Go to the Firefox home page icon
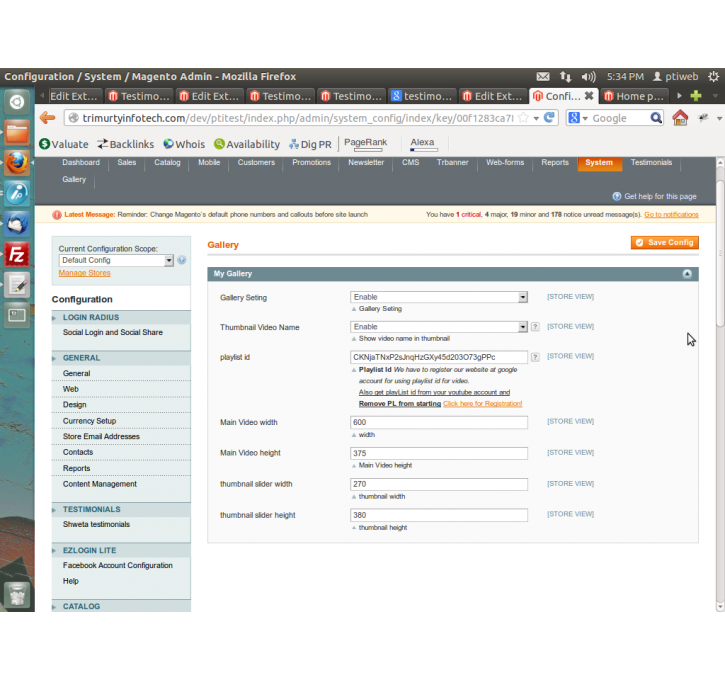 (x=680, y=118)
